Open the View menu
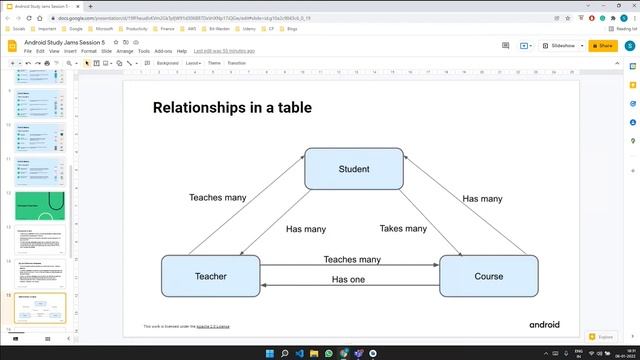The image size is (640, 360). [54, 51]
